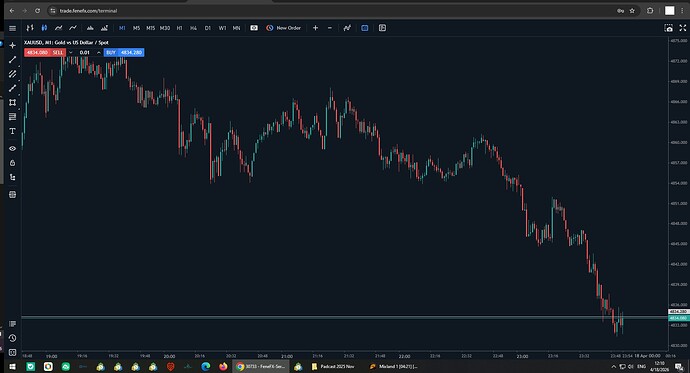Open browser extensions puzzle icon

[x=650, y=11]
